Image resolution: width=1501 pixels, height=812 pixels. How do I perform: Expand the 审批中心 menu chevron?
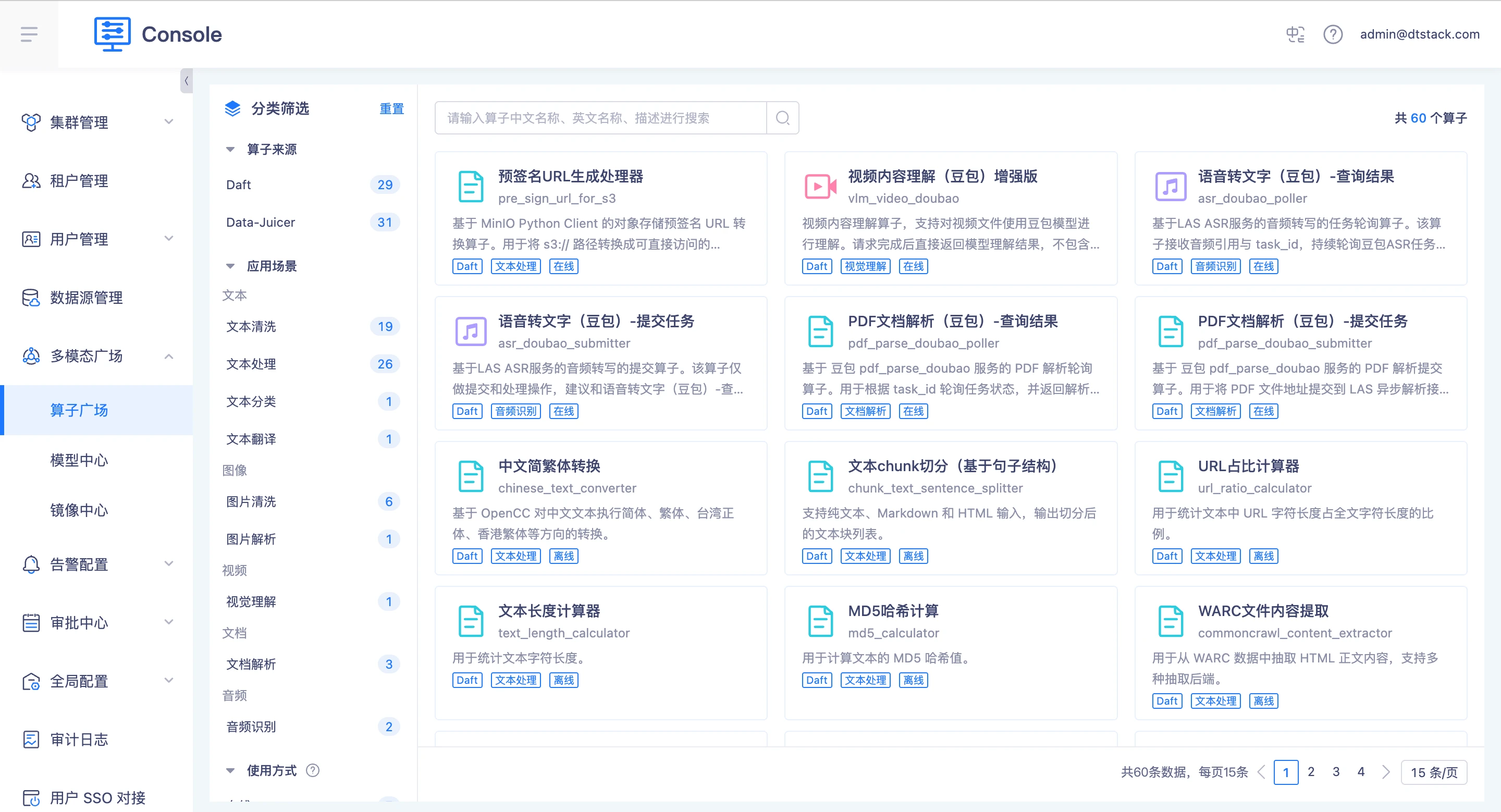pos(169,623)
